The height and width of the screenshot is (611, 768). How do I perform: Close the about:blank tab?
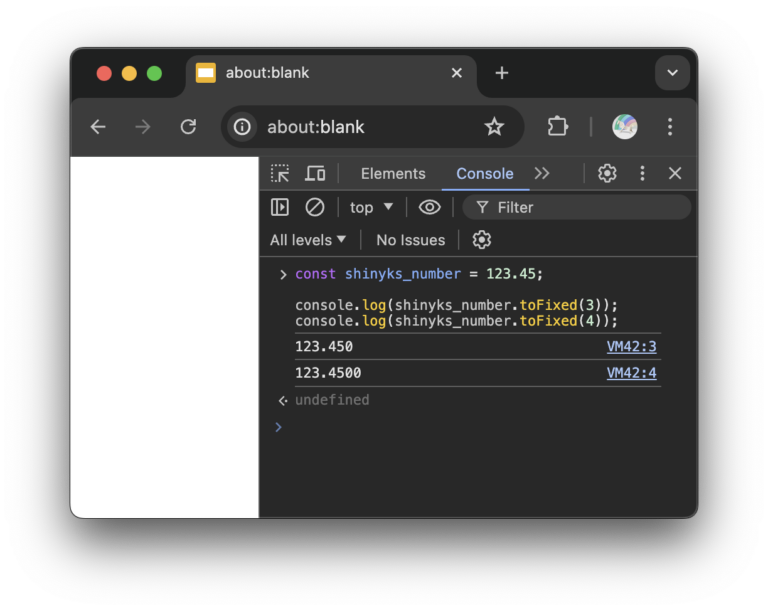(x=456, y=73)
